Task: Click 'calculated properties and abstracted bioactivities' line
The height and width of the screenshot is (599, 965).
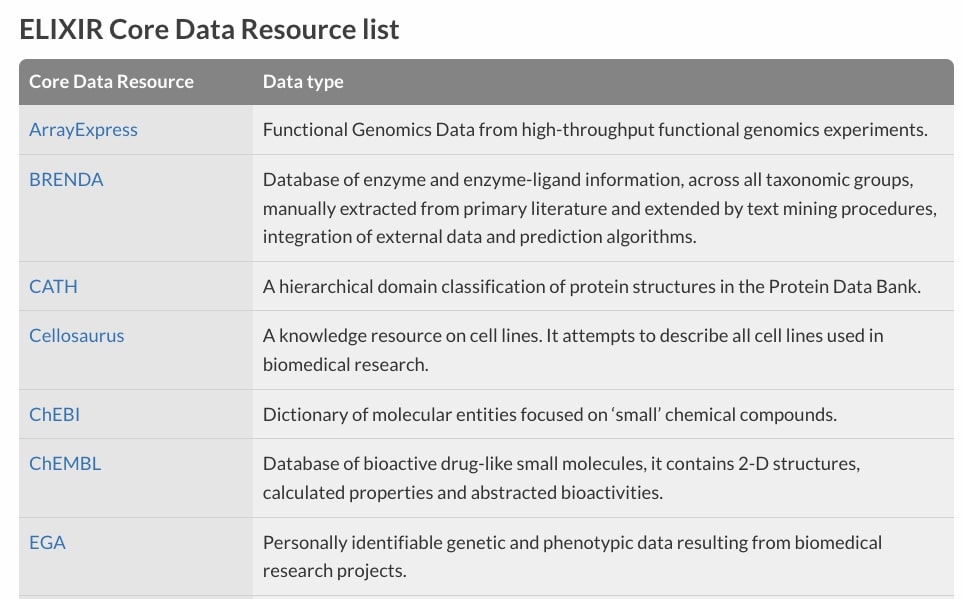Action: pyautogui.click(x=463, y=493)
